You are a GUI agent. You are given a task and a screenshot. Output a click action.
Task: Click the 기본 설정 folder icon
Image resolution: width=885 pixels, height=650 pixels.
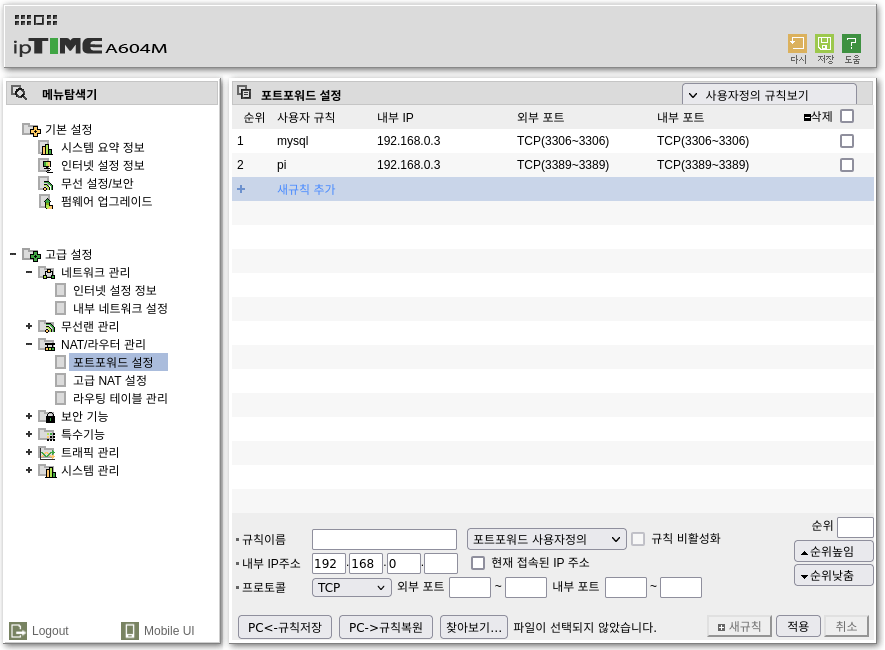point(32,130)
